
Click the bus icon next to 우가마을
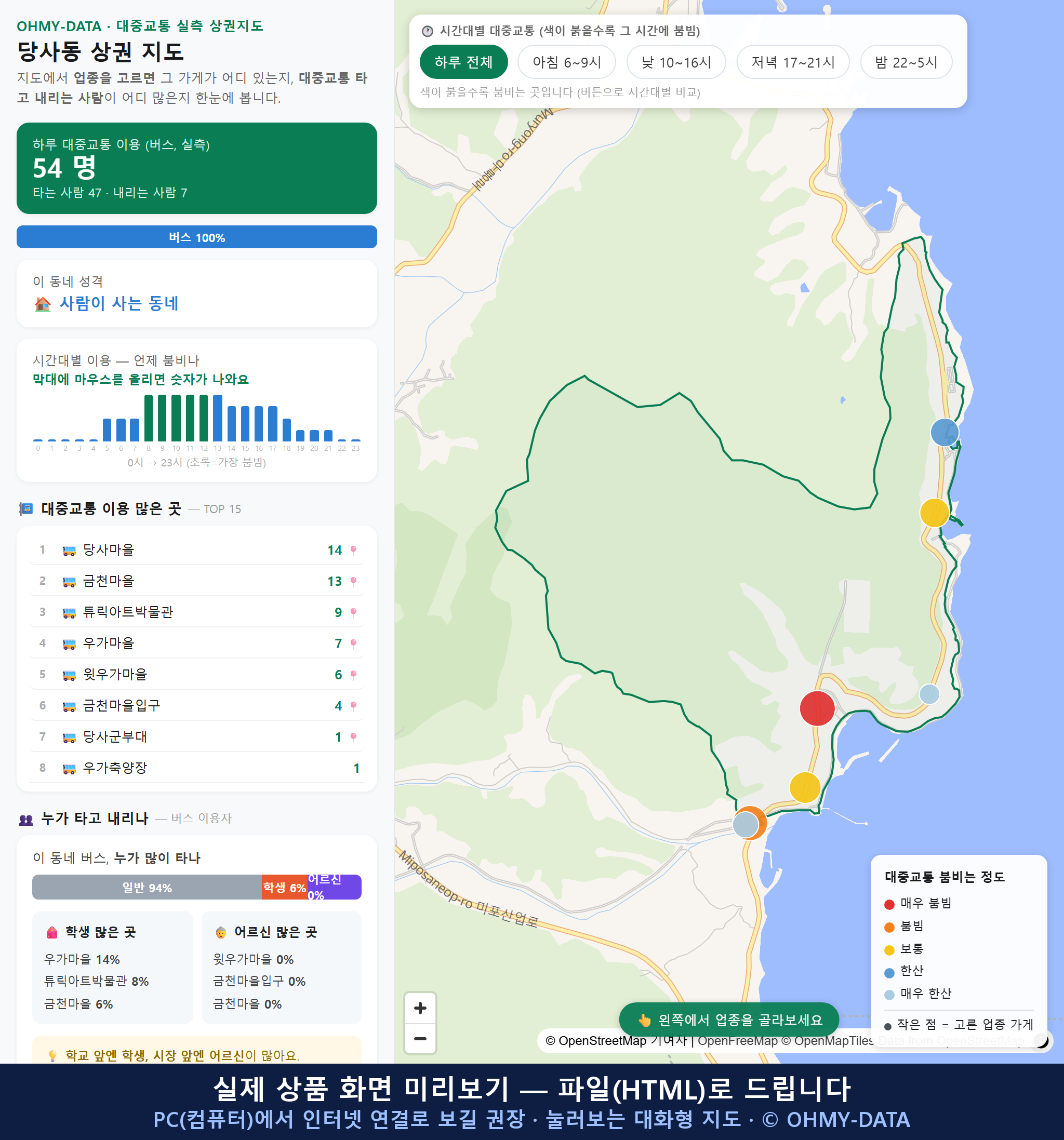69,643
